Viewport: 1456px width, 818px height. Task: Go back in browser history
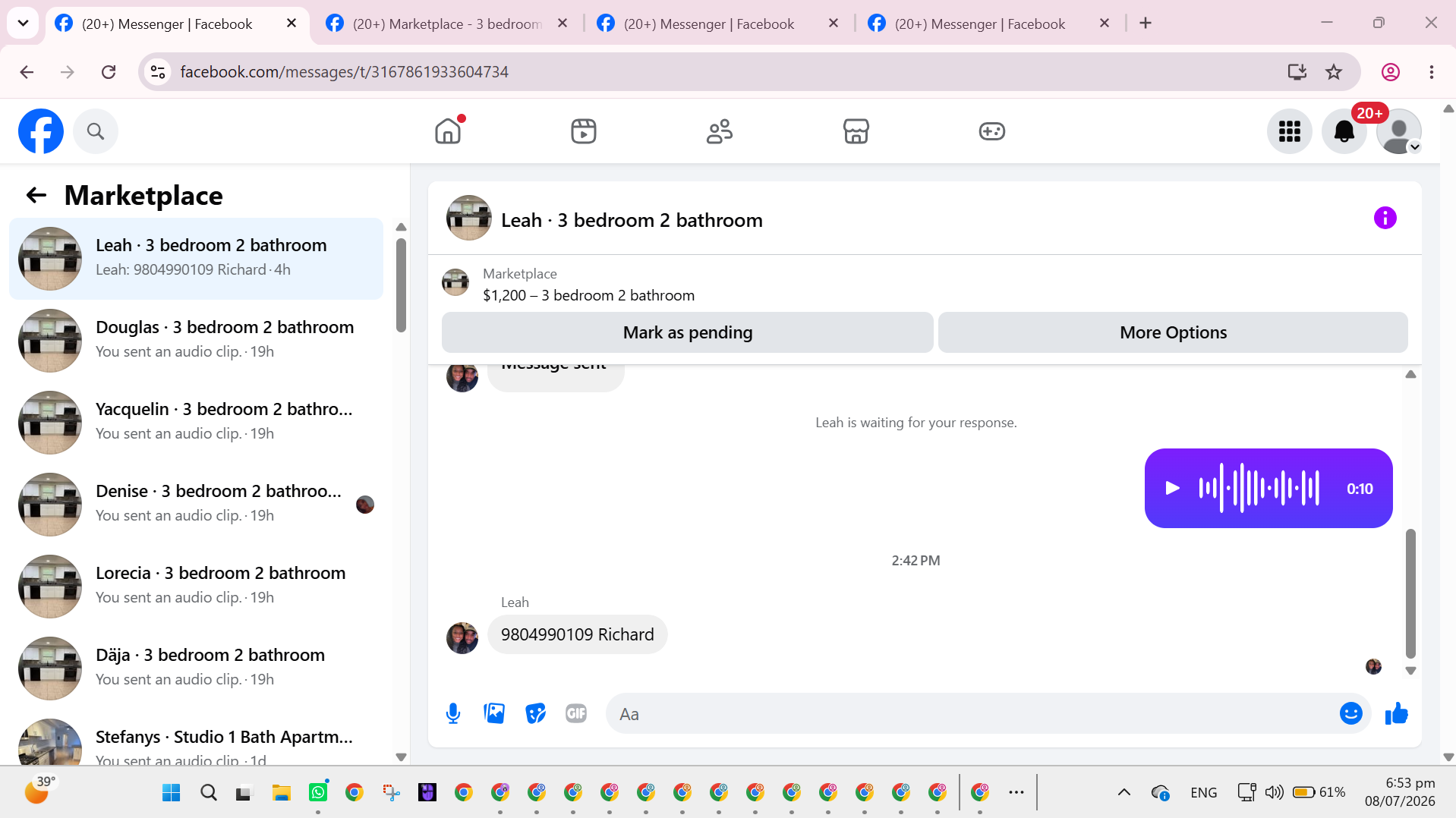27,72
